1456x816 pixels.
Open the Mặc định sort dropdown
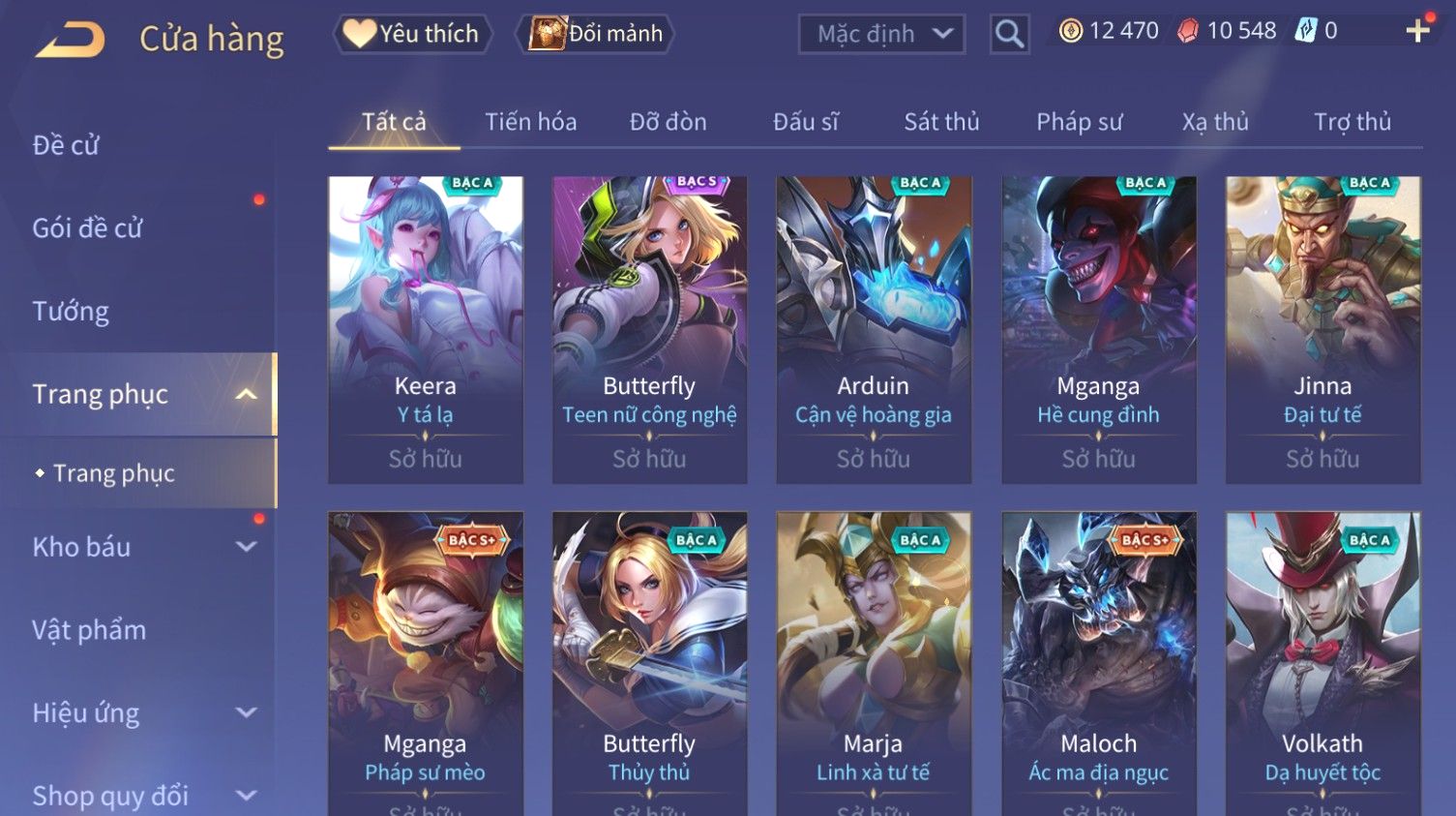point(881,35)
